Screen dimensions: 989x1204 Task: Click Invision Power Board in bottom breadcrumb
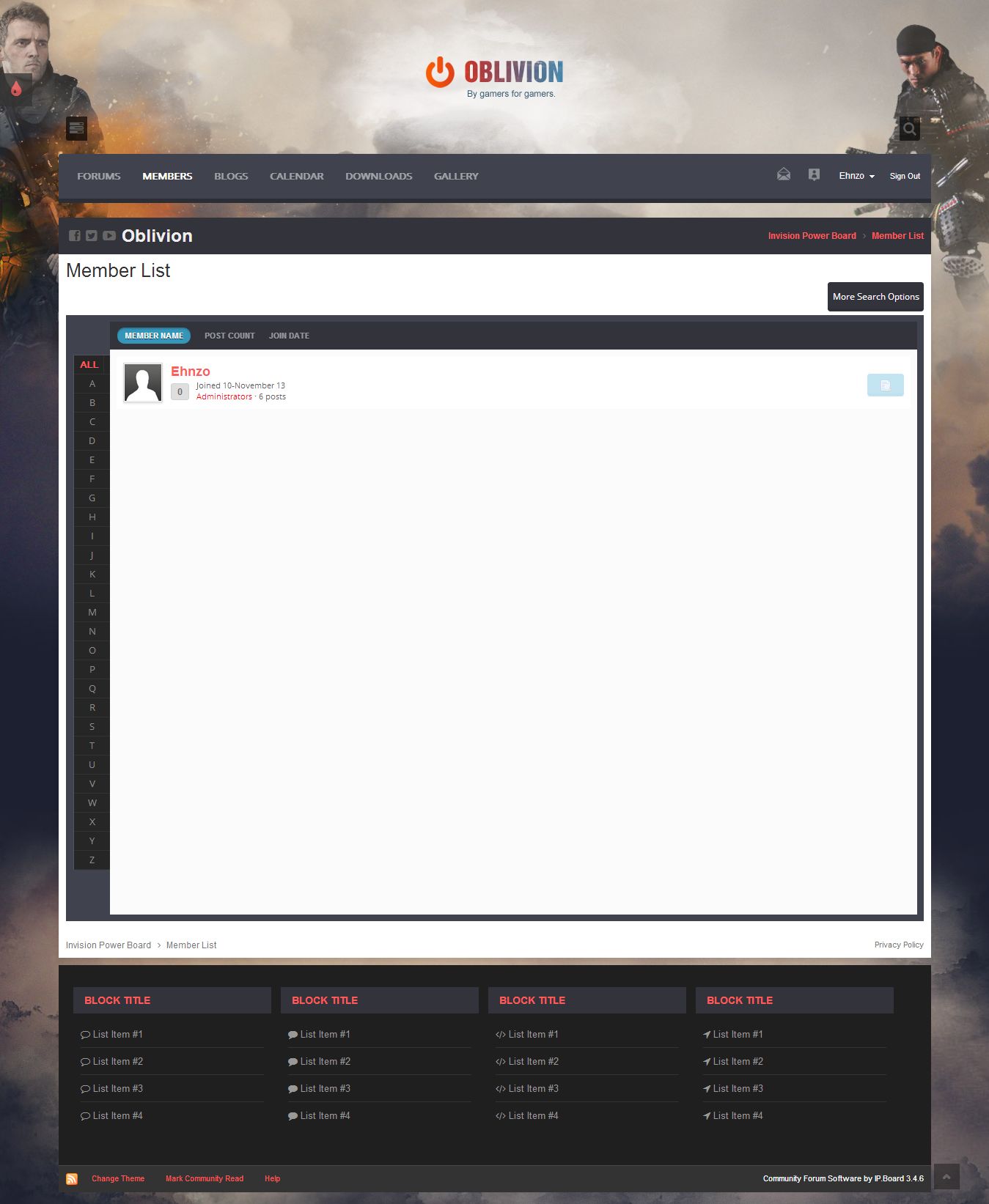tap(109, 945)
